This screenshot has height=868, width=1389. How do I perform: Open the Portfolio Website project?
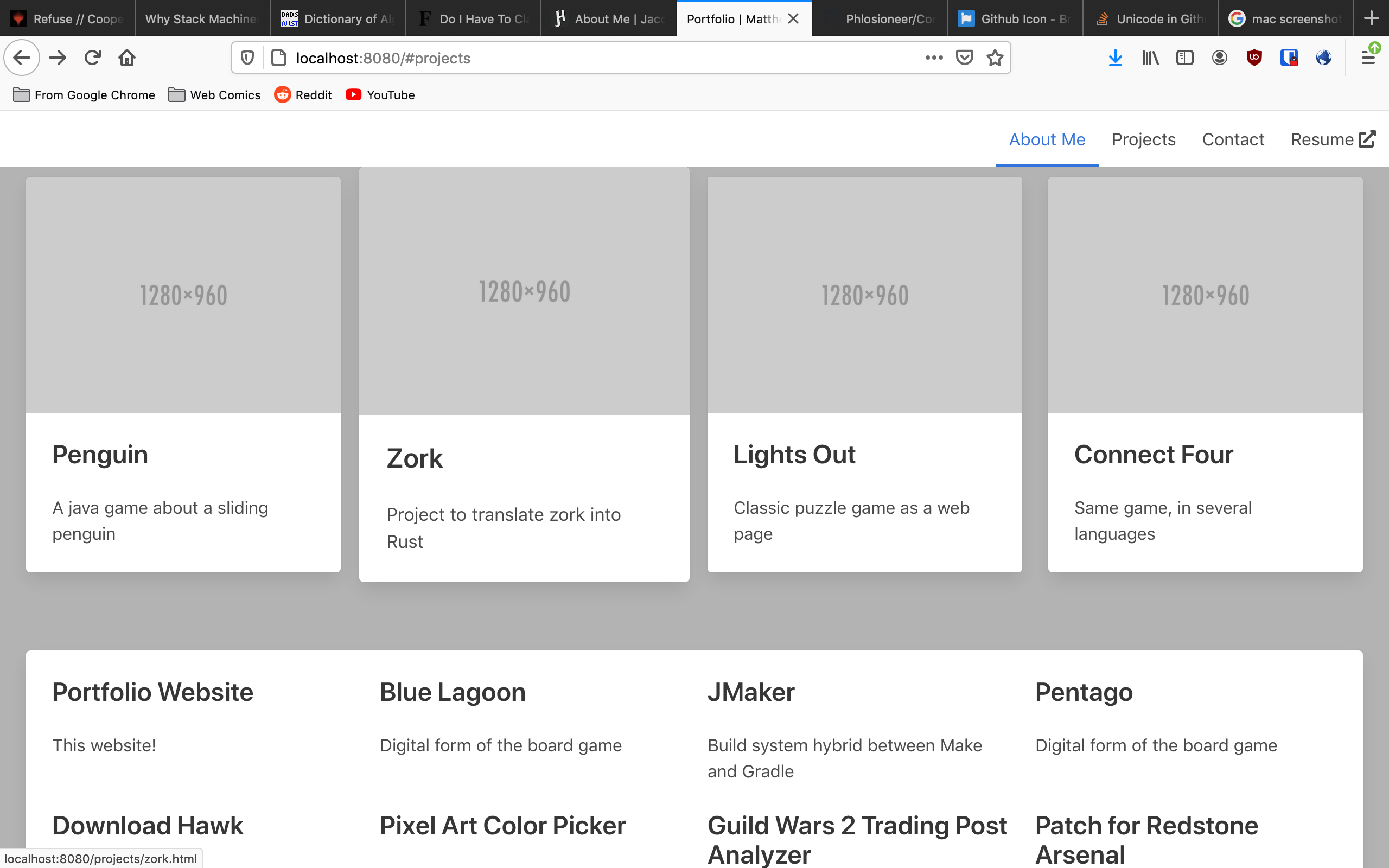tap(152, 692)
